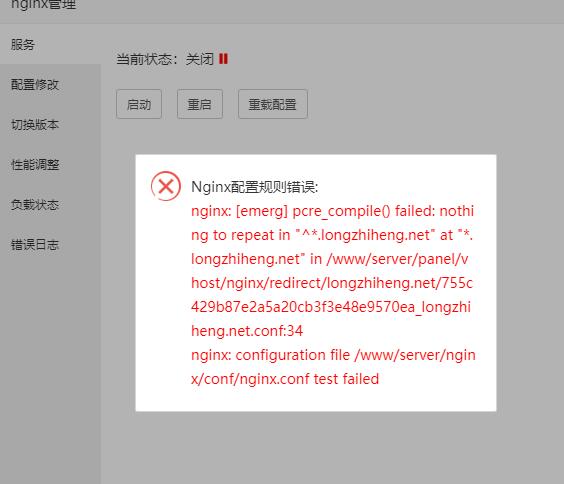This screenshot has width=564, height=484.
Task: Click the Nginx配置规则错误 heading
Action: tap(255, 187)
